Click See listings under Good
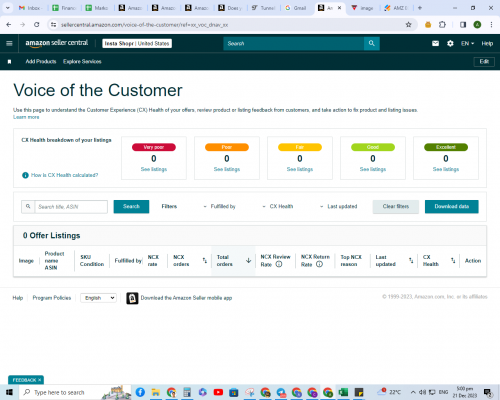The width and height of the screenshot is (500, 400). pyautogui.click(x=373, y=169)
